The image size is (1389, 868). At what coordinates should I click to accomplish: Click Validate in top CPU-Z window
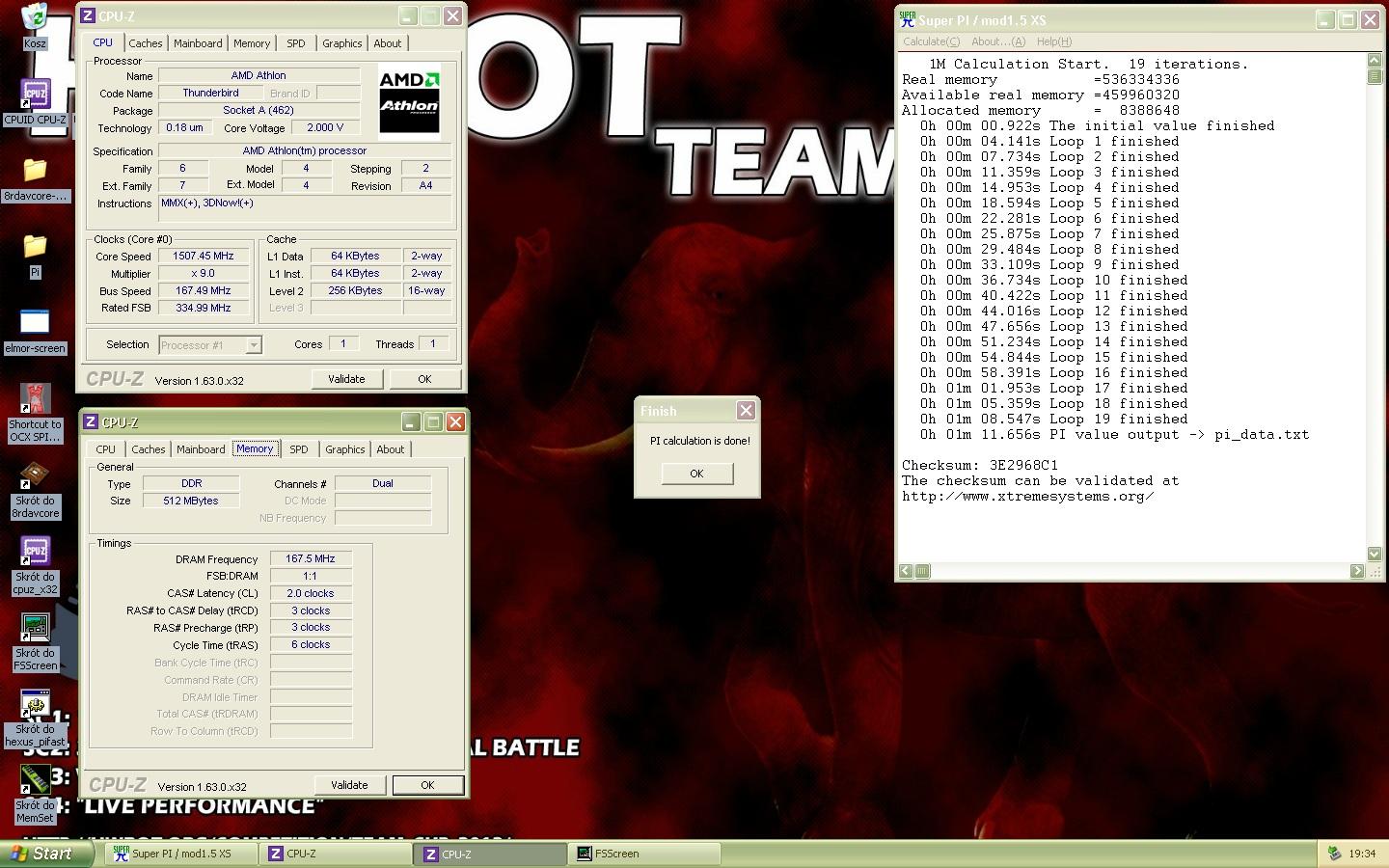[346, 379]
